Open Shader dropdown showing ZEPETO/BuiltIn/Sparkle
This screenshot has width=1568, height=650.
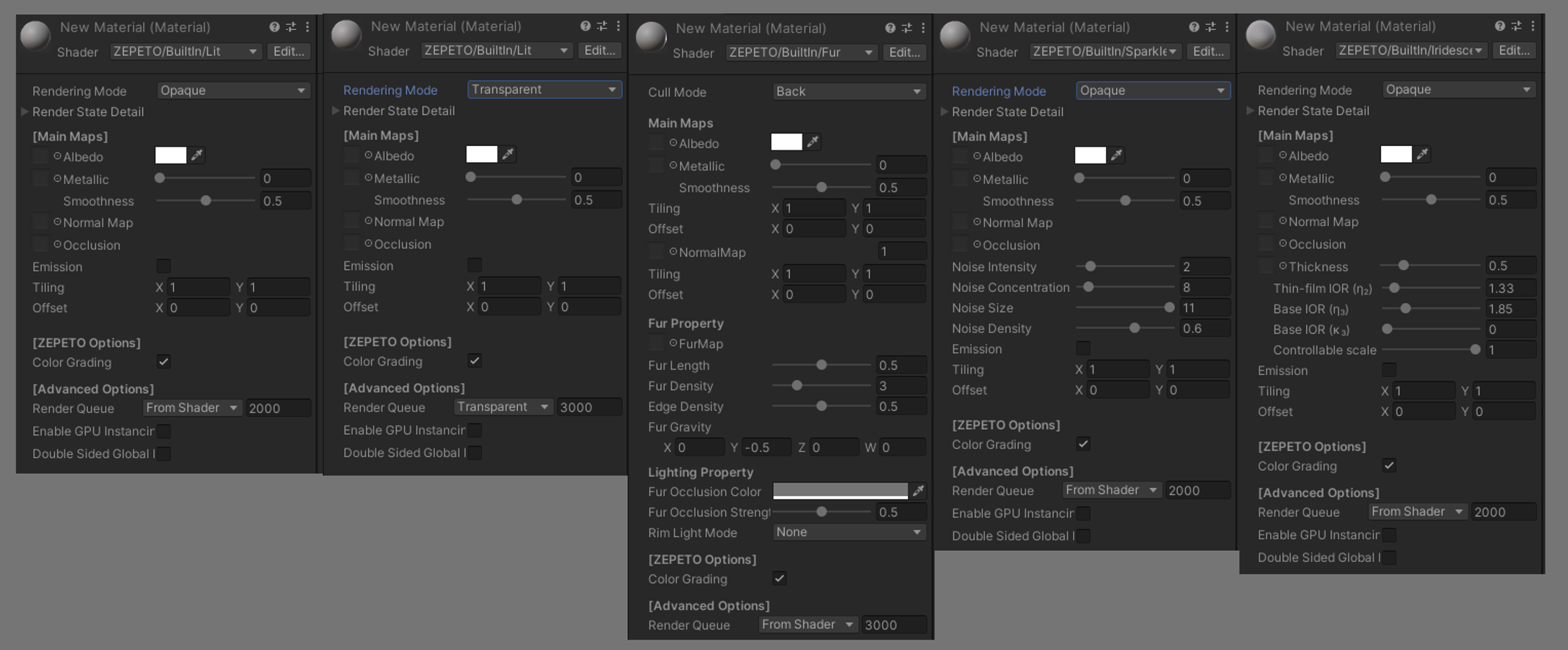click(x=1104, y=51)
